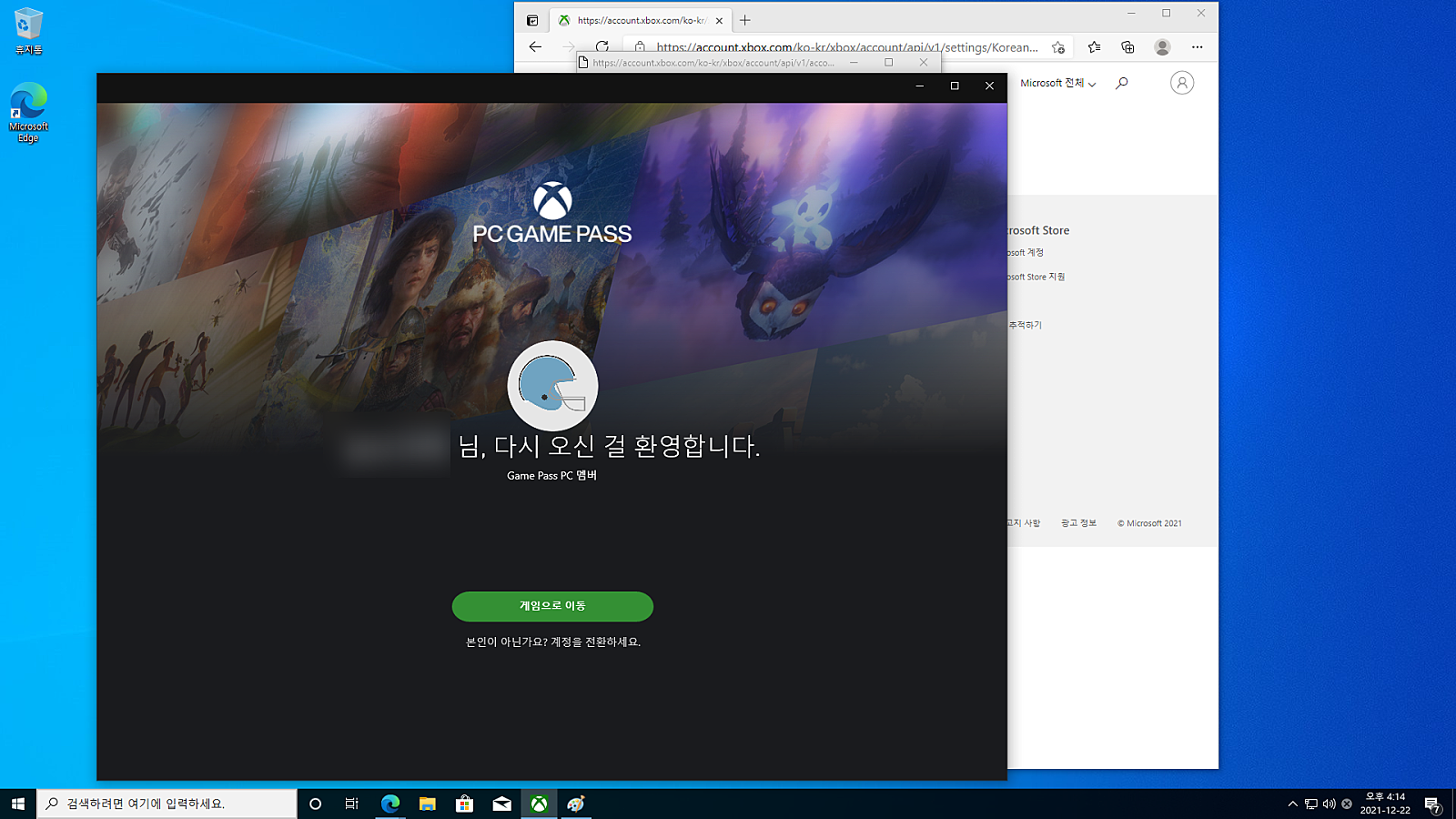Refresh the page in Edge
1456x819 pixels.
pyautogui.click(x=602, y=46)
